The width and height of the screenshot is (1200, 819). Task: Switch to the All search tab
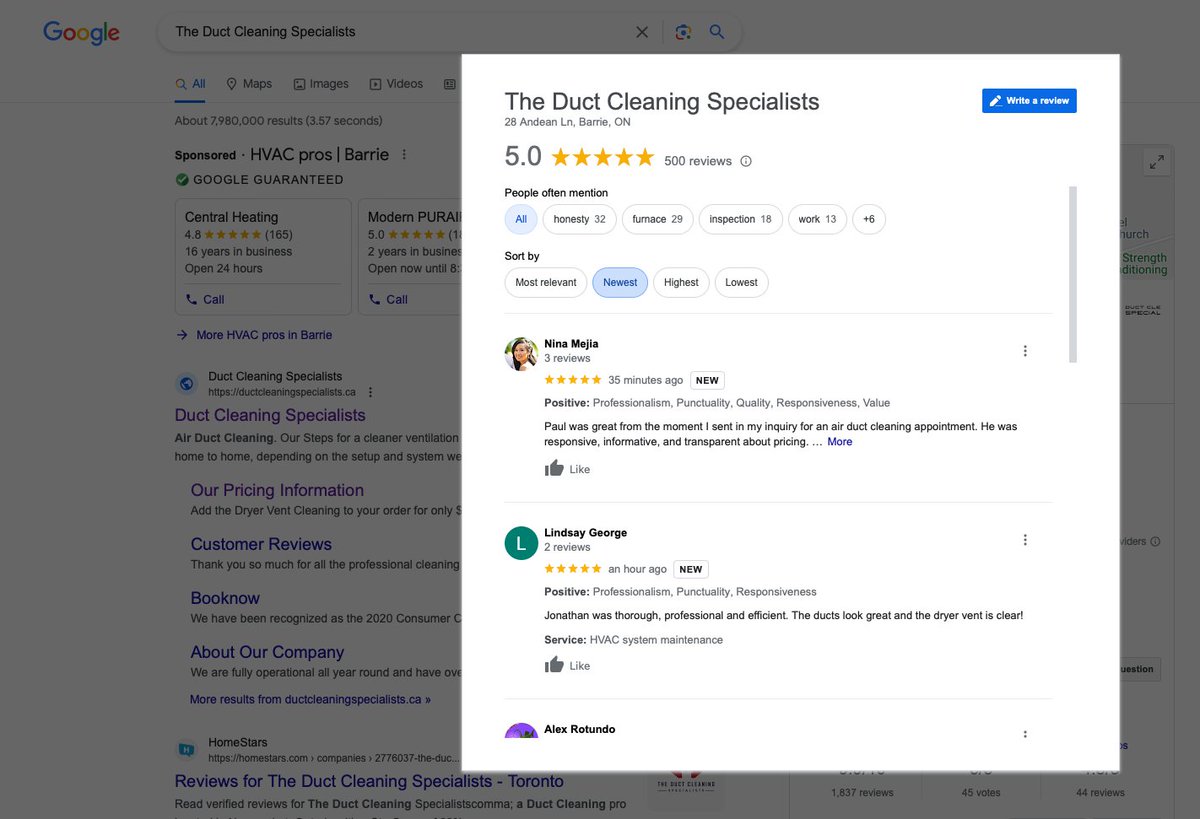[x=190, y=84]
